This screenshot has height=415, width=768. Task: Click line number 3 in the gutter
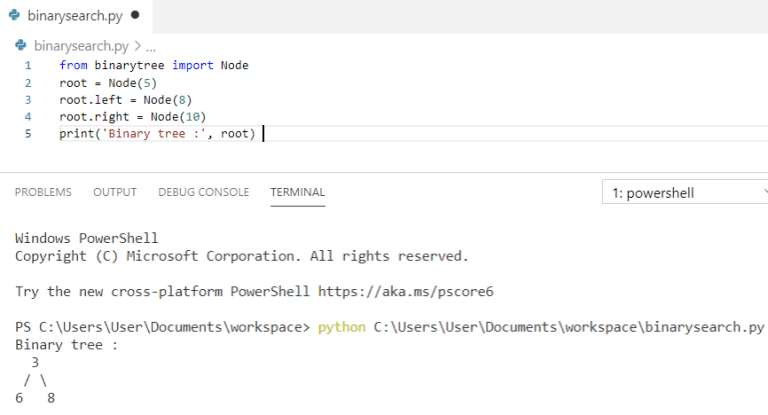pyautogui.click(x=28, y=100)
